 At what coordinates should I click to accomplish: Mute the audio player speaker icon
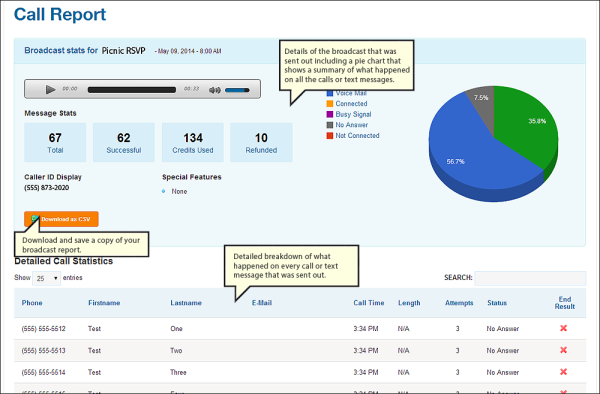click(x=215, y=90)
